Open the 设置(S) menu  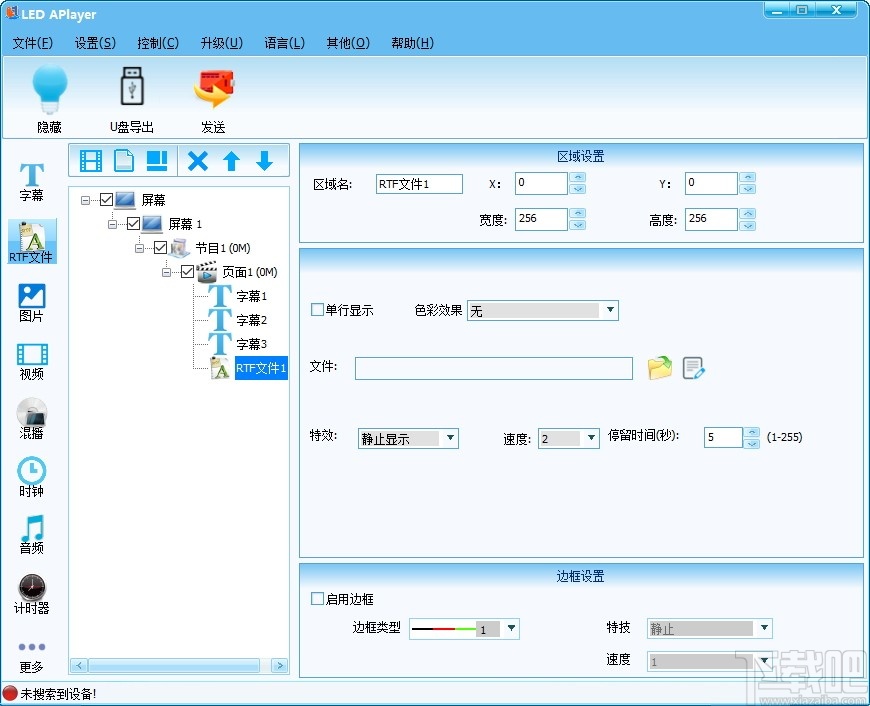(x=95, y=43)
